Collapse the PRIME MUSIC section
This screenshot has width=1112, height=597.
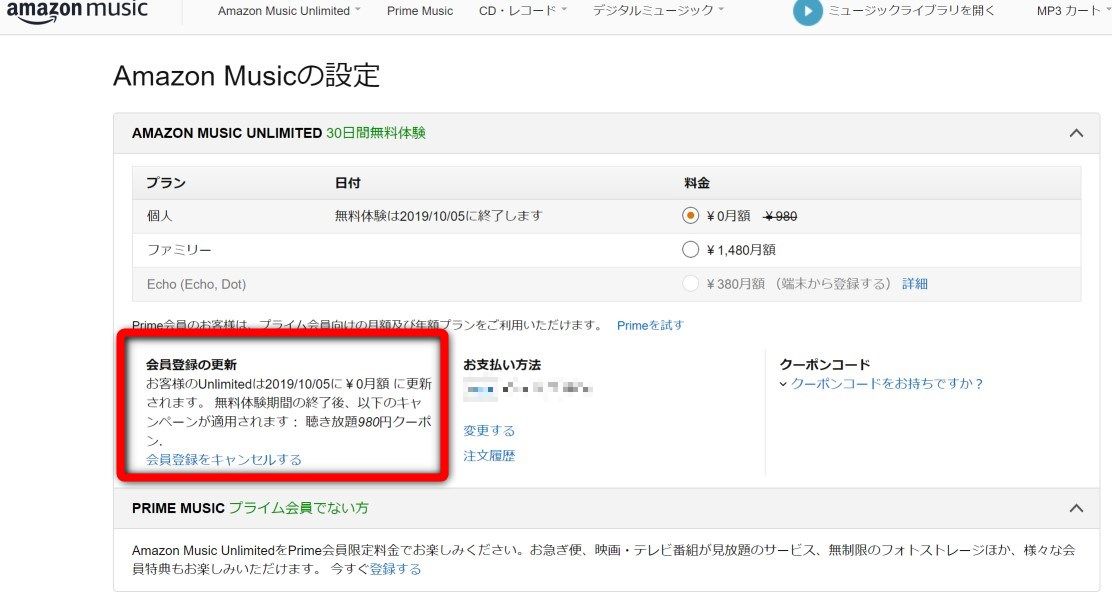[x=1077, y=508]
